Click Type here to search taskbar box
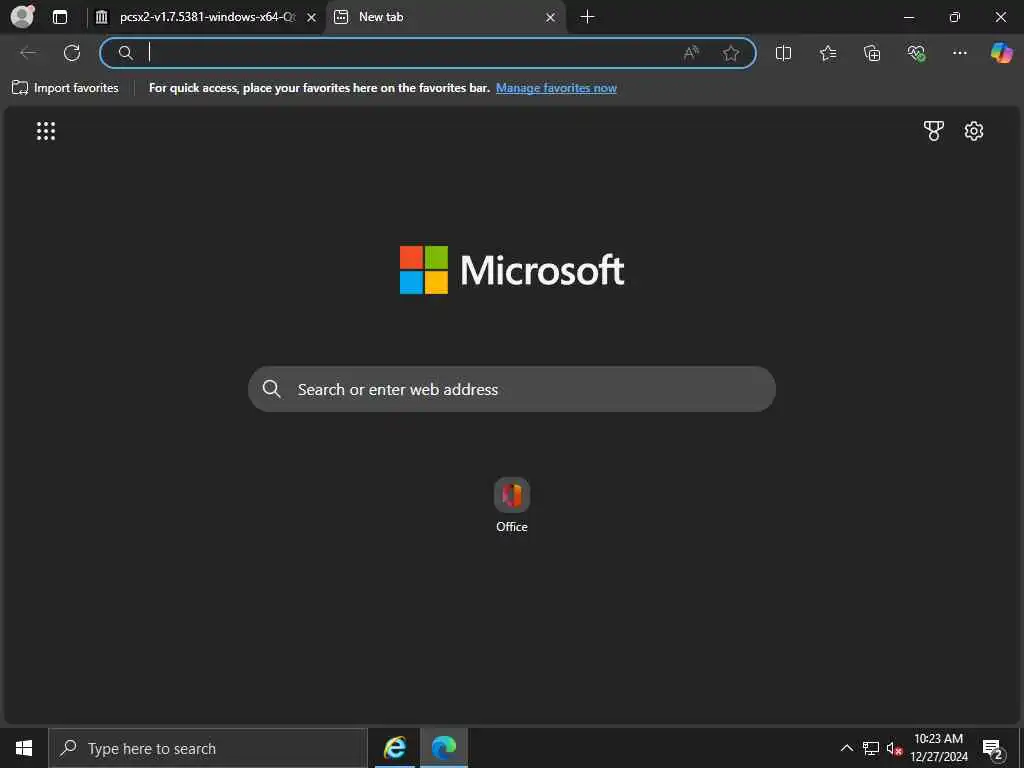1024x768 pixels. 208,748
